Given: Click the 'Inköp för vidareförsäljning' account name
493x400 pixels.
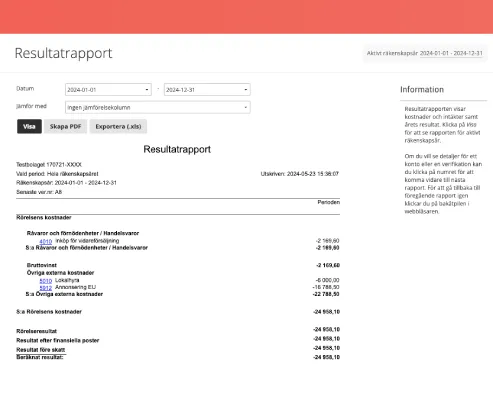Looking at the screenshot, I should coord(87,241).
